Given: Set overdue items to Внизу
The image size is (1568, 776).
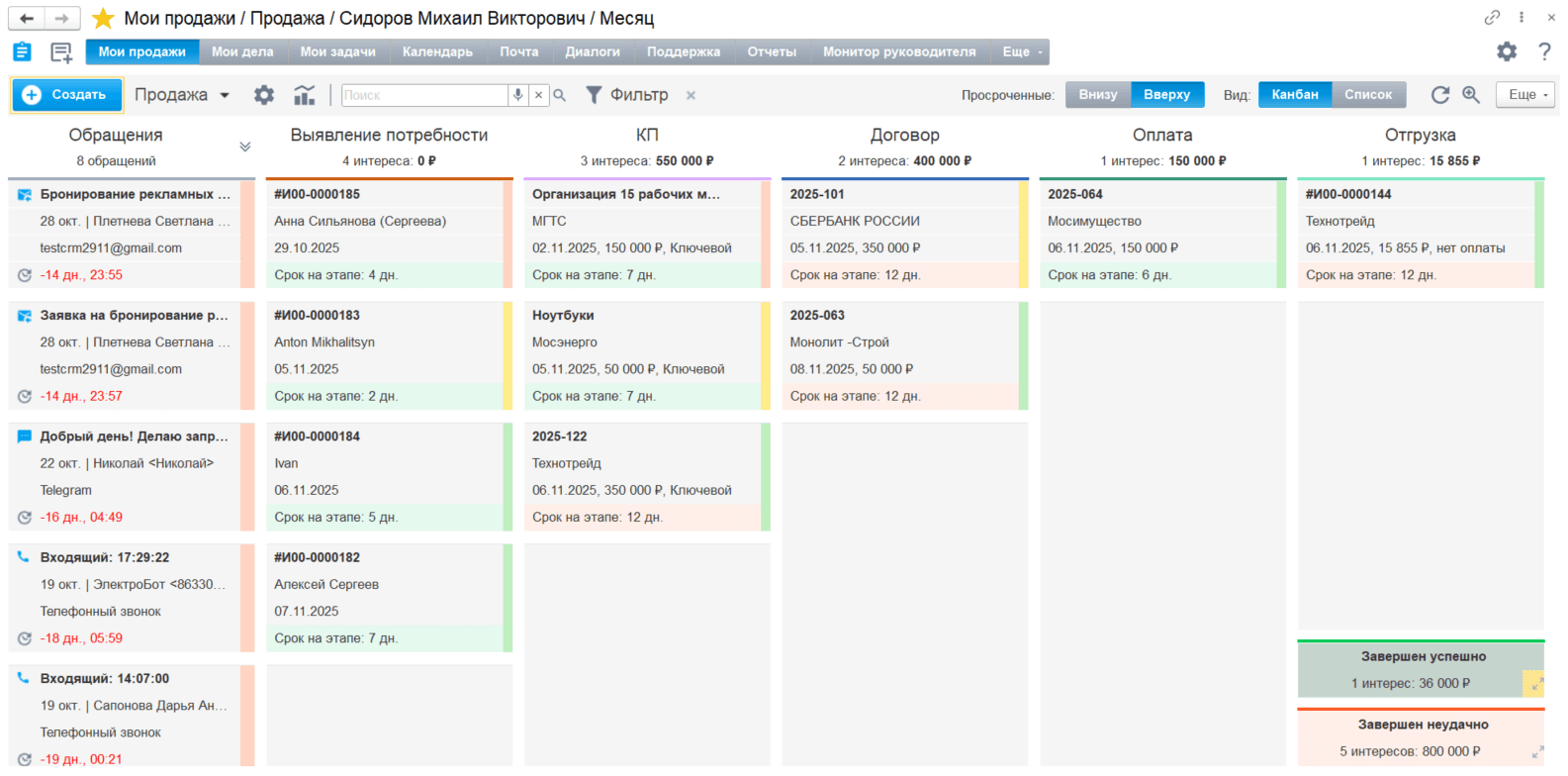Looking at the screenshot, I should pyautogui.click(x=1098, y=95).
